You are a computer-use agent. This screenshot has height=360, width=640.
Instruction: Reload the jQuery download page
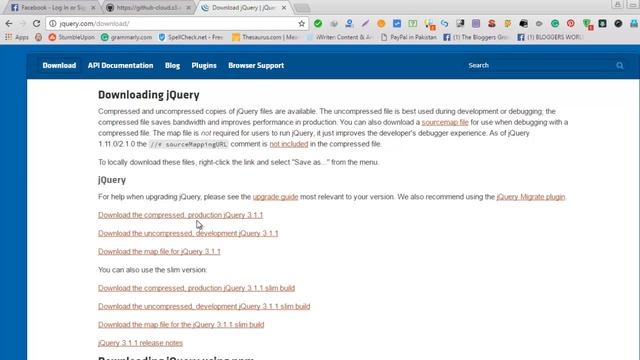tap(36, 24)
